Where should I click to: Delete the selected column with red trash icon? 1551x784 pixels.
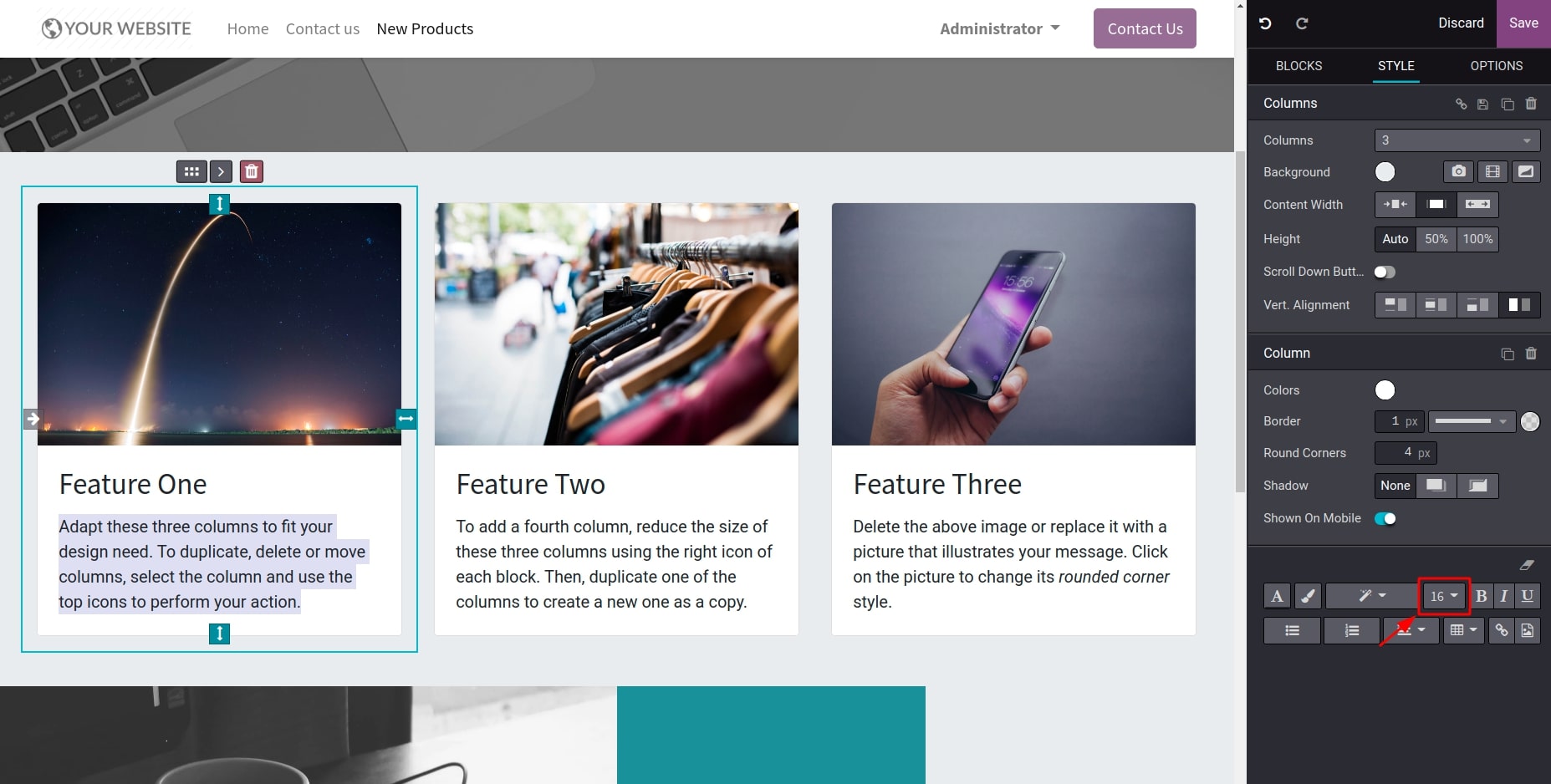coord(252,171)
